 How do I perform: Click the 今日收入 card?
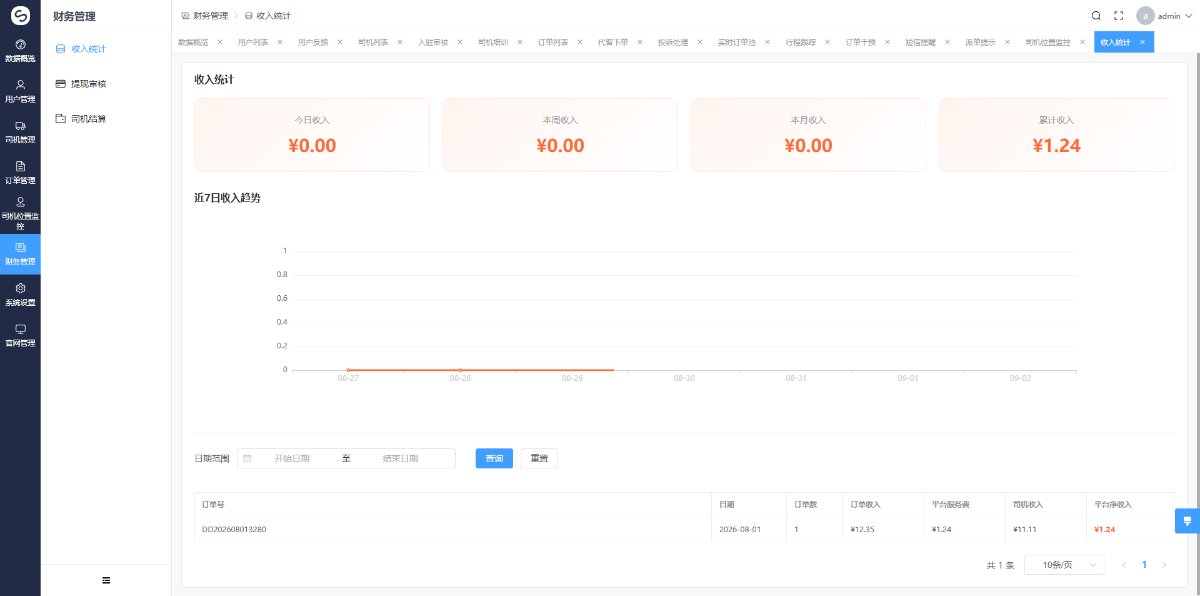point(312,135)
